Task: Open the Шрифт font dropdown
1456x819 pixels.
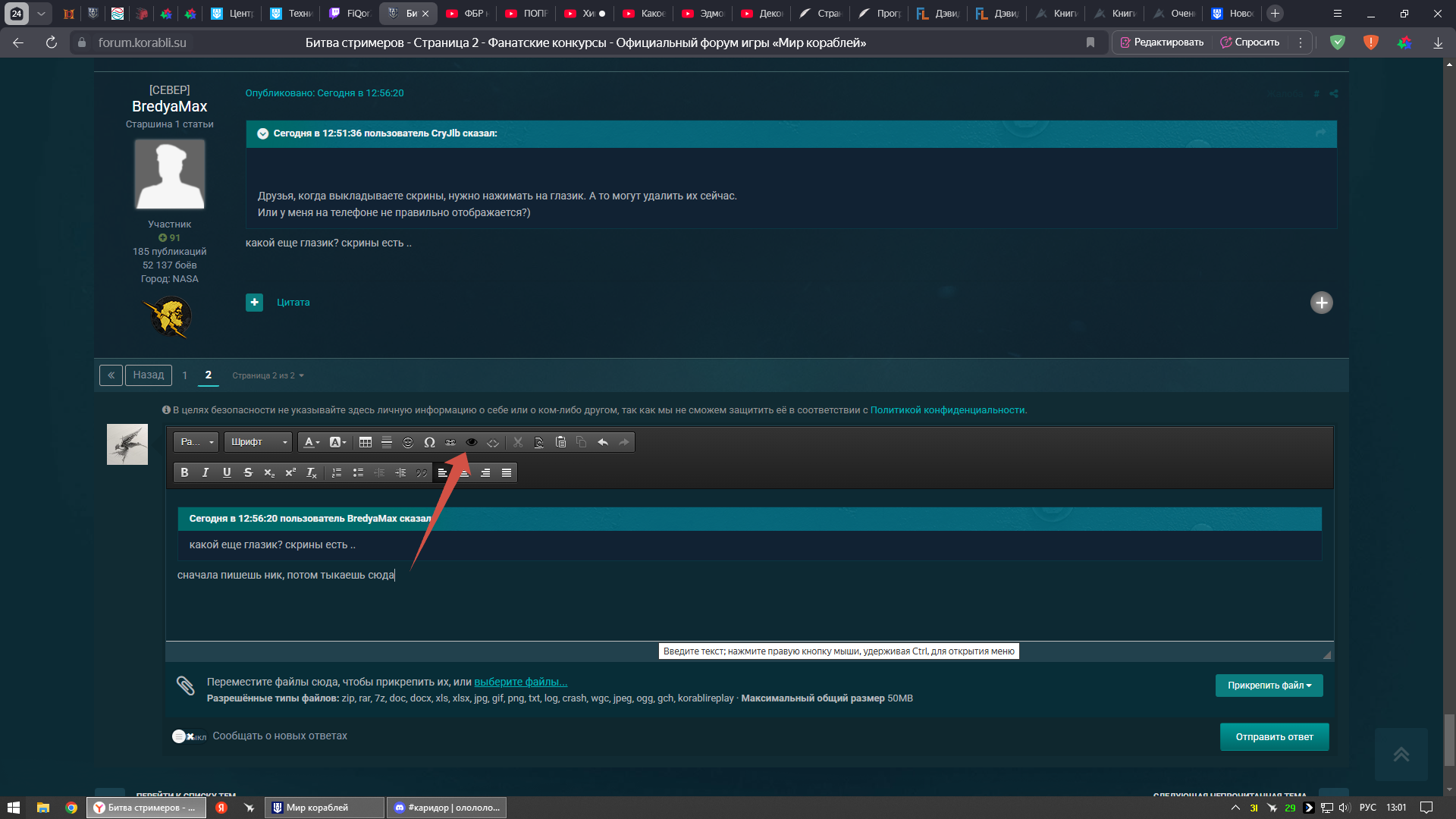Action: click(259, 442)
